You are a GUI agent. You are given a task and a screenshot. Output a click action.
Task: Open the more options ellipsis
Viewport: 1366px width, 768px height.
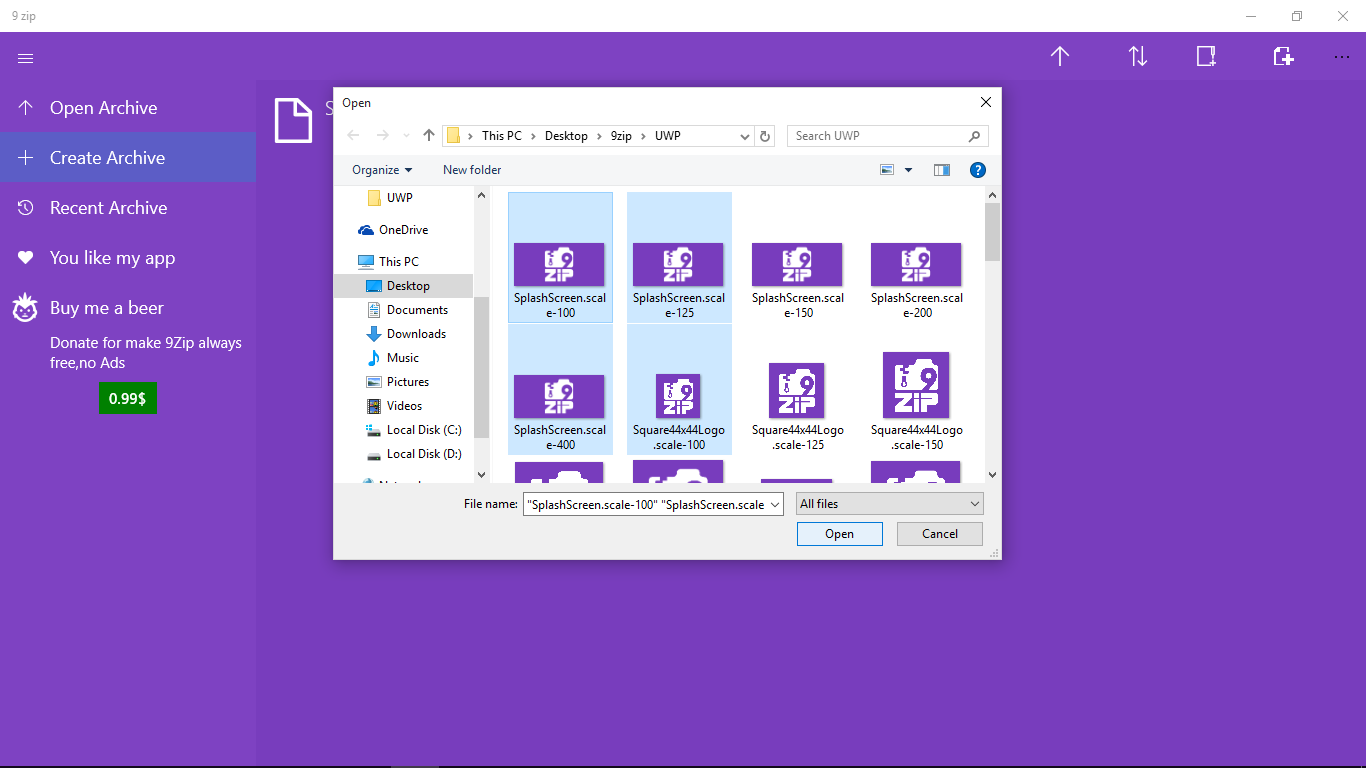pos(1342,57)
